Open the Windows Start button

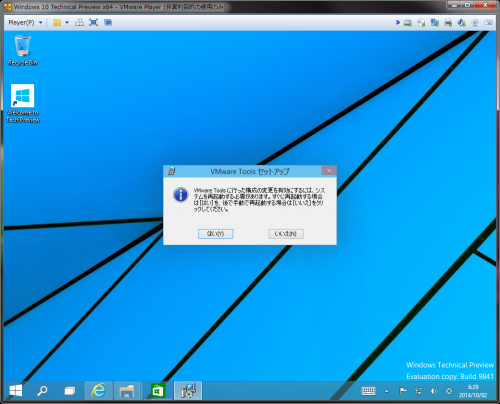coord(16,391)
